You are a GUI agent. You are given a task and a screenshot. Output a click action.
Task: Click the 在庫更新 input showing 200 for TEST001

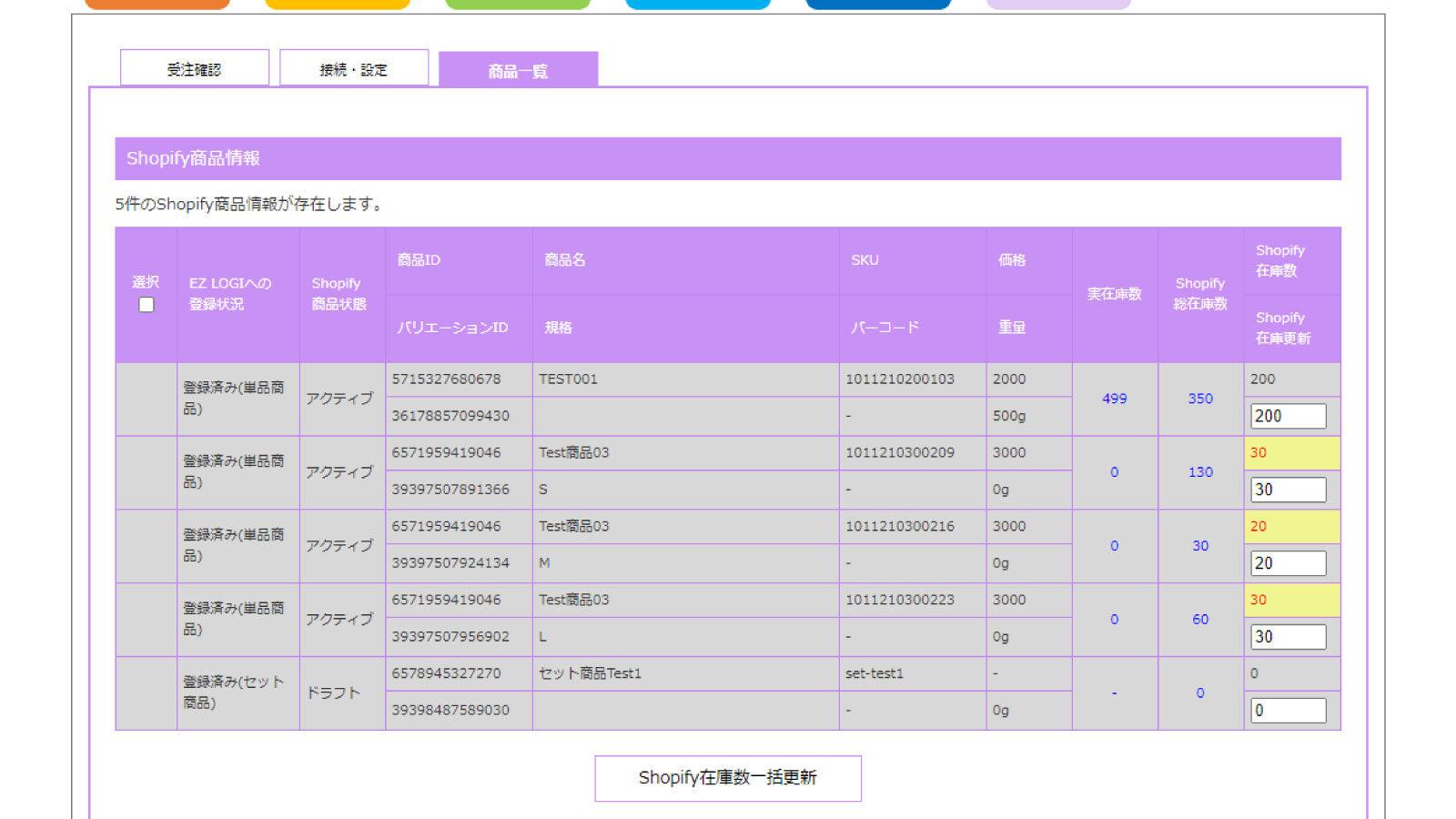tap(1287, 415)
